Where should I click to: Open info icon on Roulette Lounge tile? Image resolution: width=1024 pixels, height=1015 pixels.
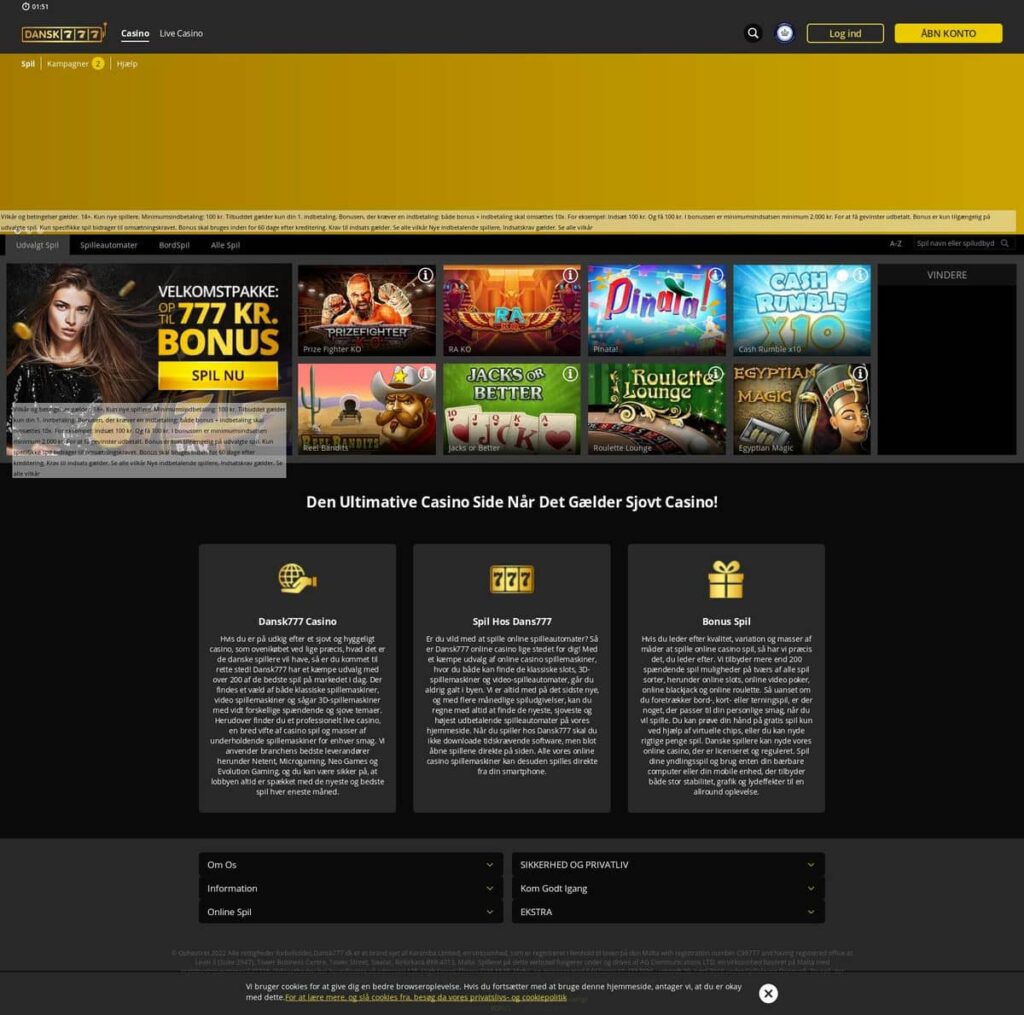pyautogui.click(x=715, y=374)
